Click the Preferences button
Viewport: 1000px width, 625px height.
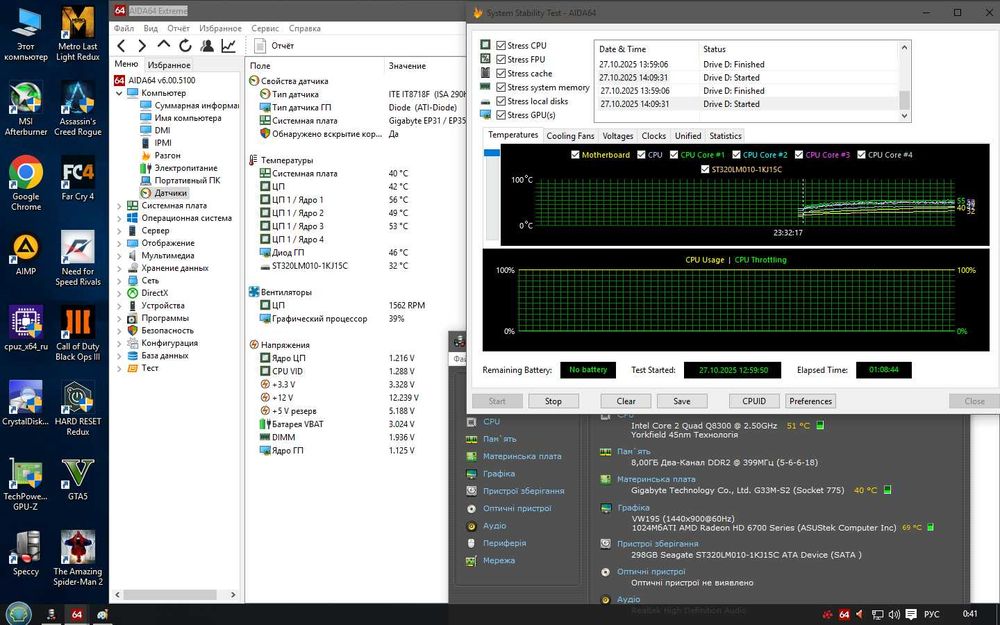pyautogui.click(x=810, y=401)
